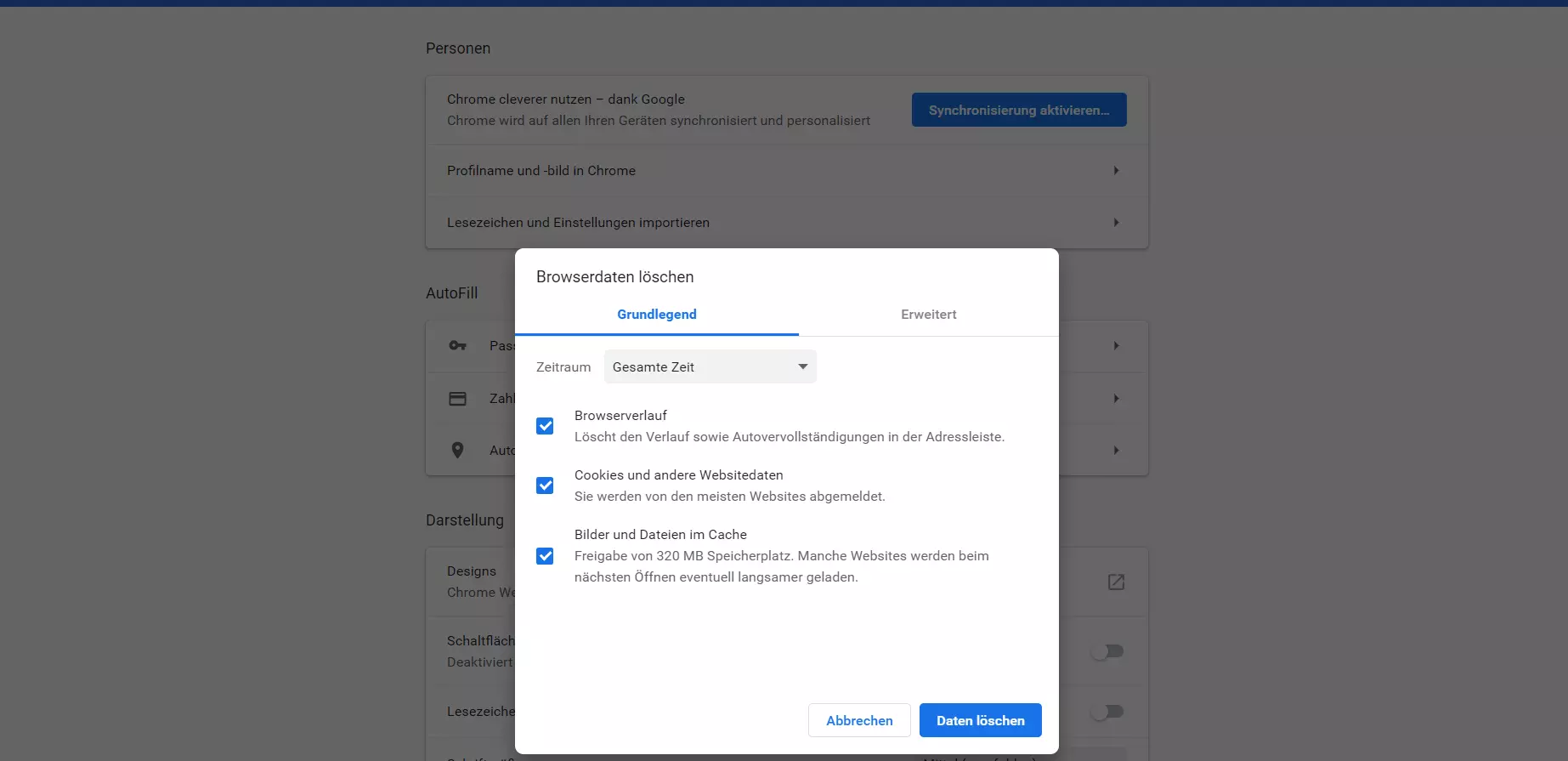Uncheck Cookies und andere Websitedaten
The height and width of the screenshot is (761, 1568).
click(x=545, y=486)
